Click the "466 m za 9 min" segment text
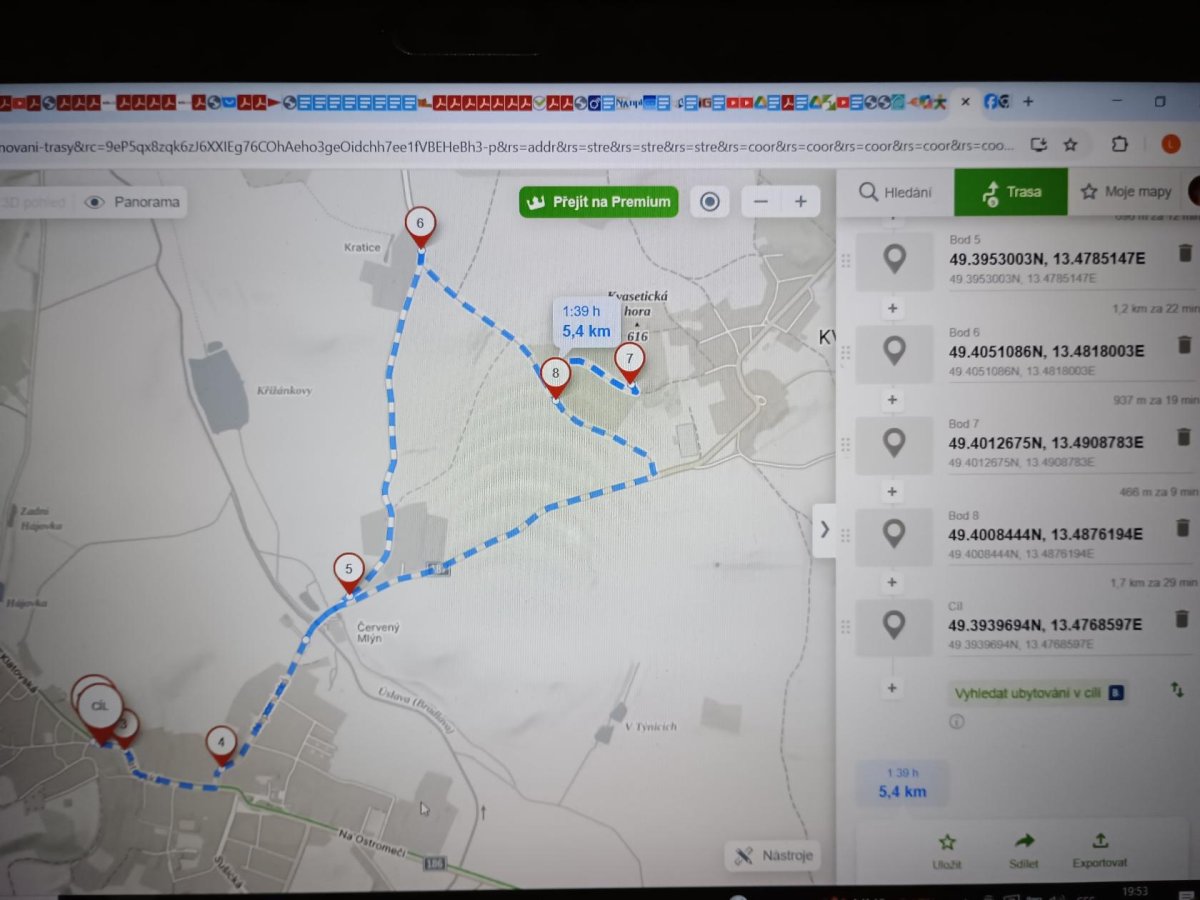1200x900 pixels. click(1158, 491)
